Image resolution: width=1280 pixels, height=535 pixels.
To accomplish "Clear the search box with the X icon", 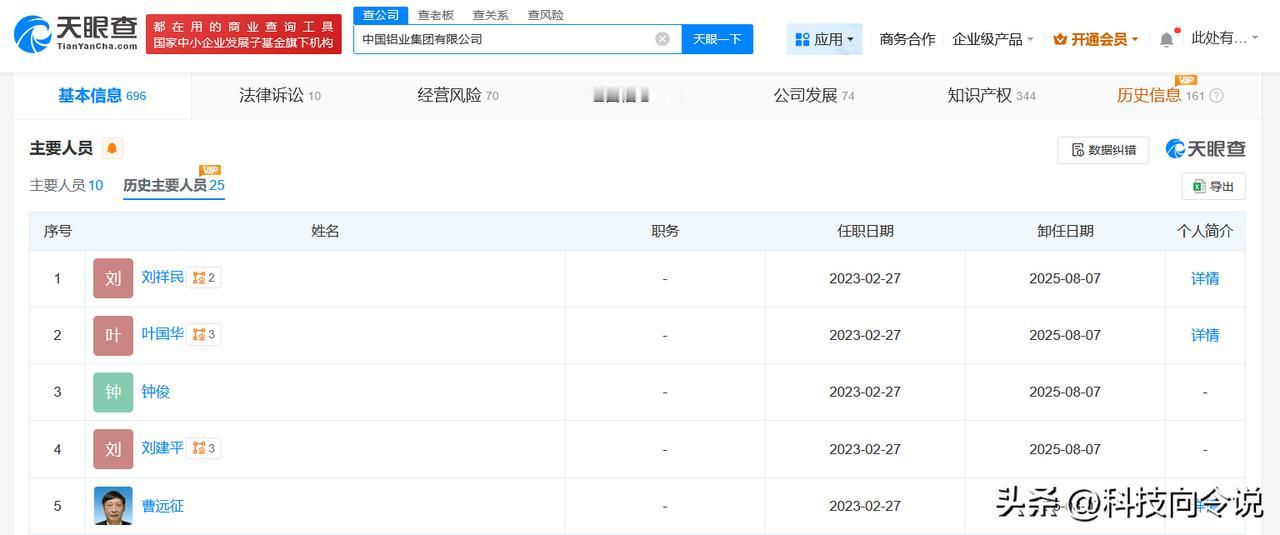I will click(662, 39).
